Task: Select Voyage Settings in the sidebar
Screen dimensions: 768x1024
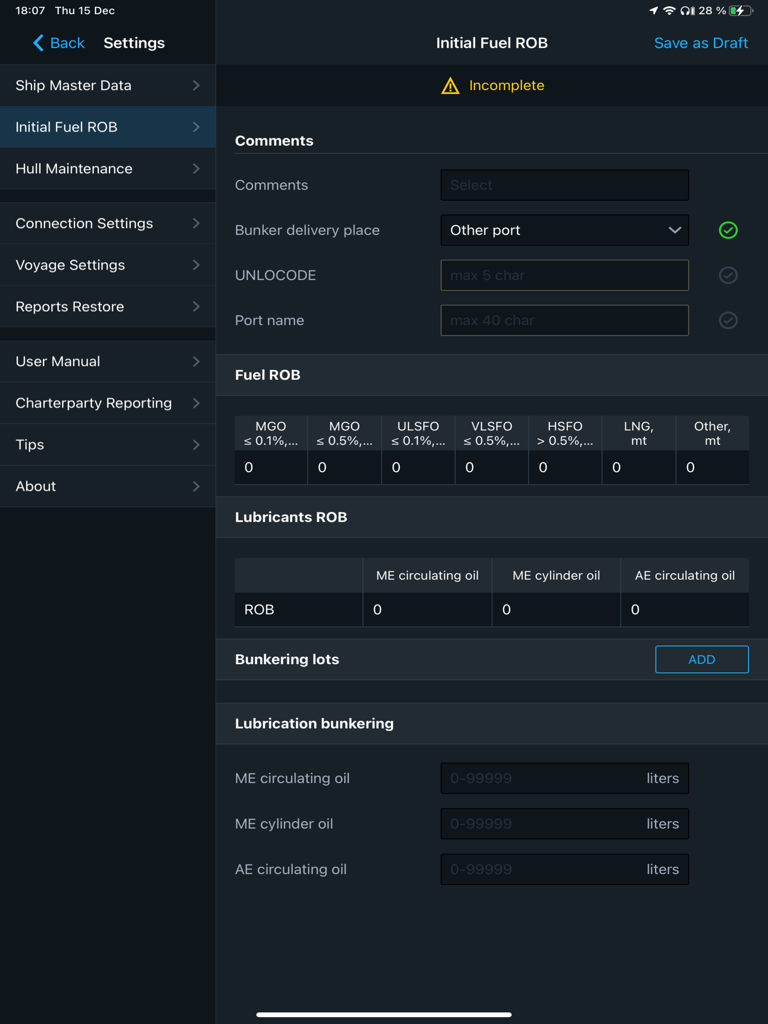Action: (x=107, y=265)
